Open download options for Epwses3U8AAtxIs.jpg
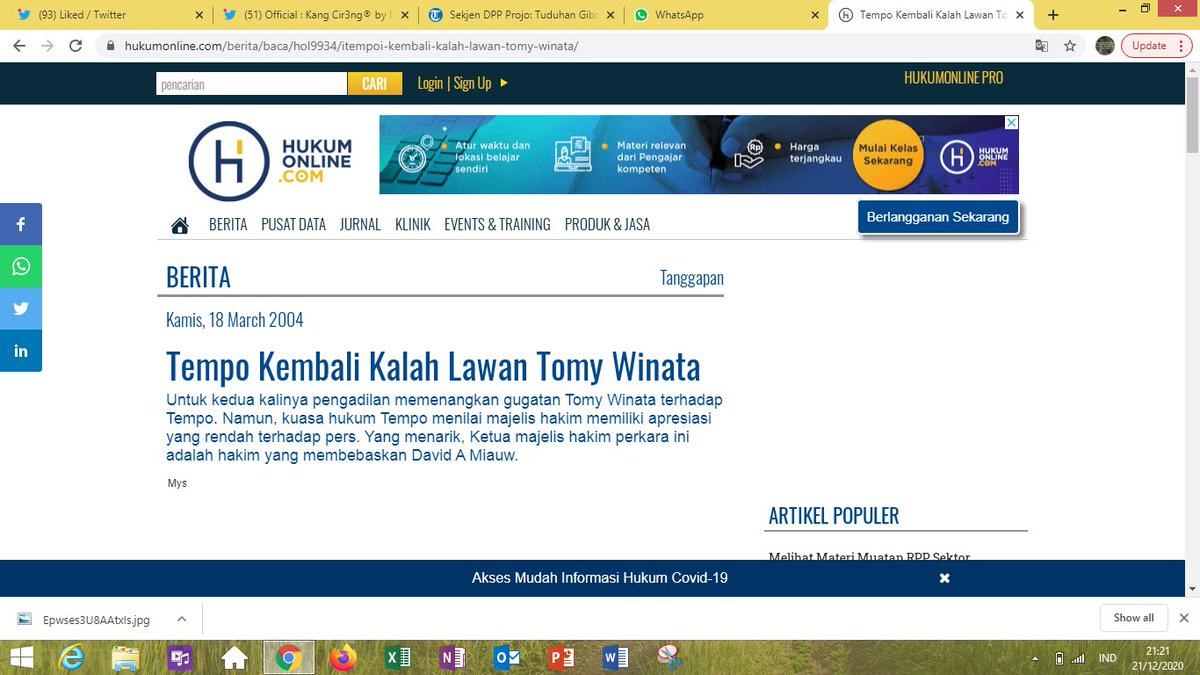 click(182, 619)
